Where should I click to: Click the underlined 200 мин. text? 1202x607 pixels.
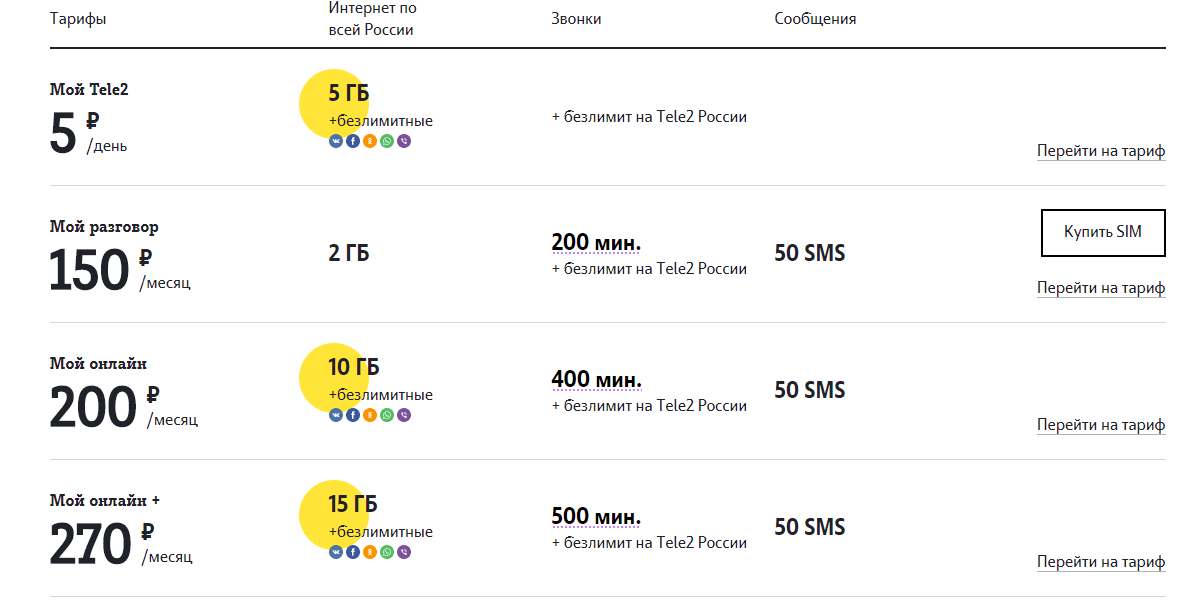[x=596, y=243]
